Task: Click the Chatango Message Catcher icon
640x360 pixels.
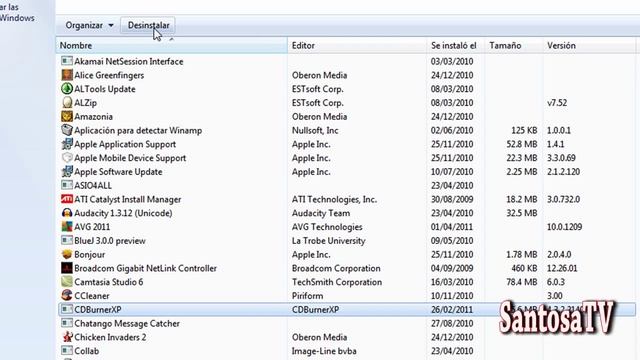Action: pos(67,323)
